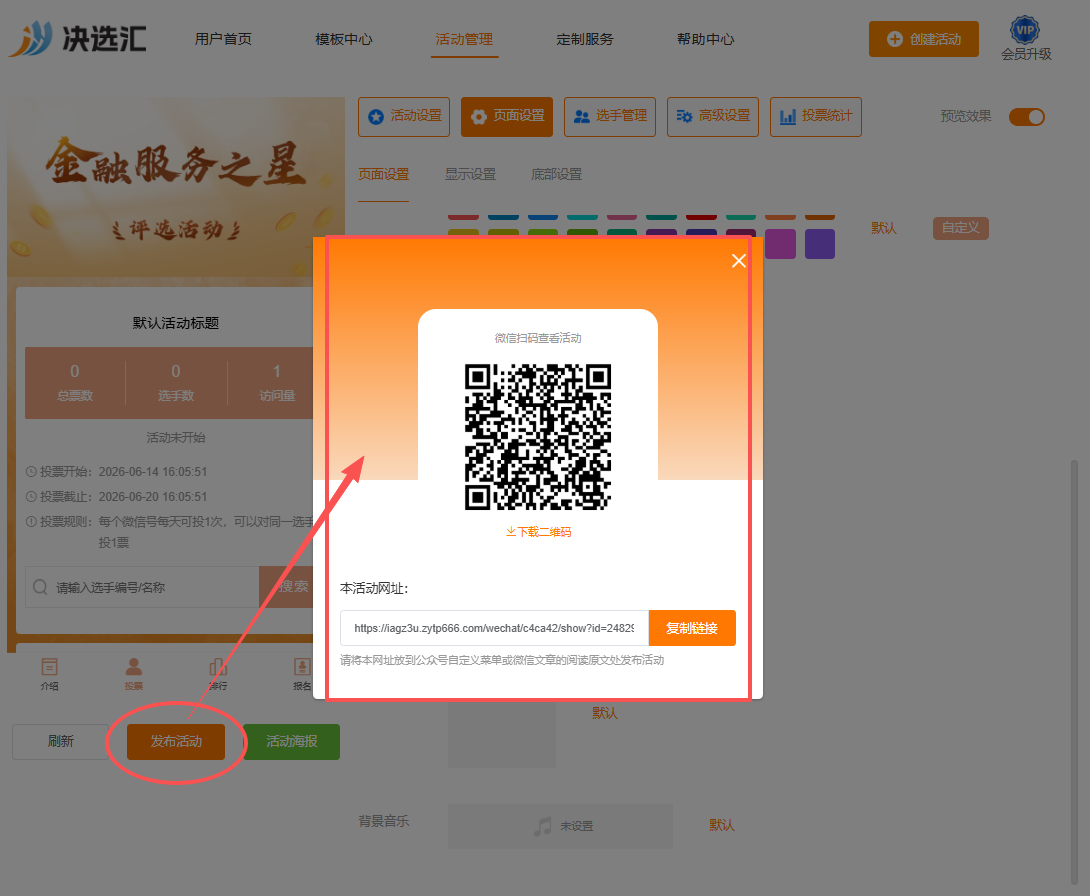Click 默认 next to color swatches
1090x896 pixels.
coord(884,228)
